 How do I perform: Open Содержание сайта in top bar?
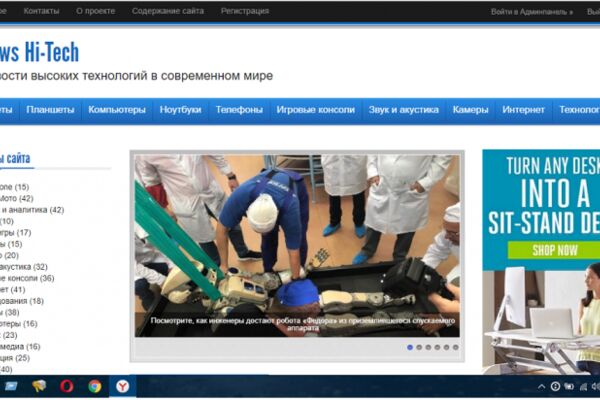pyautogui.click(x=168, y=11)
